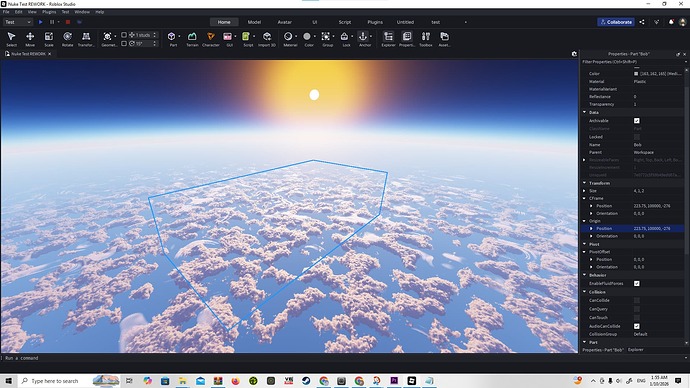Image resolution: width=690 pixels, height=388 pixels.
Task: Activate the Rotate tool
Action: 67,39
